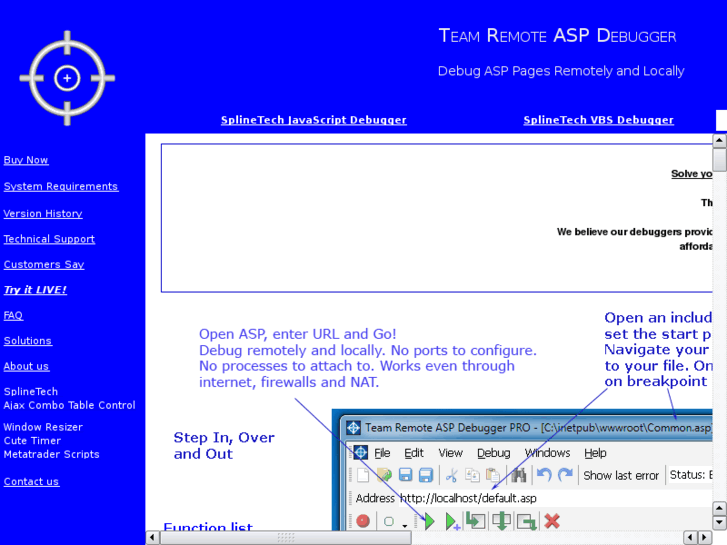
Task: Click the underlined 'Solve yo' heading link
Action: pyautogui.click(x=691, y=173)
